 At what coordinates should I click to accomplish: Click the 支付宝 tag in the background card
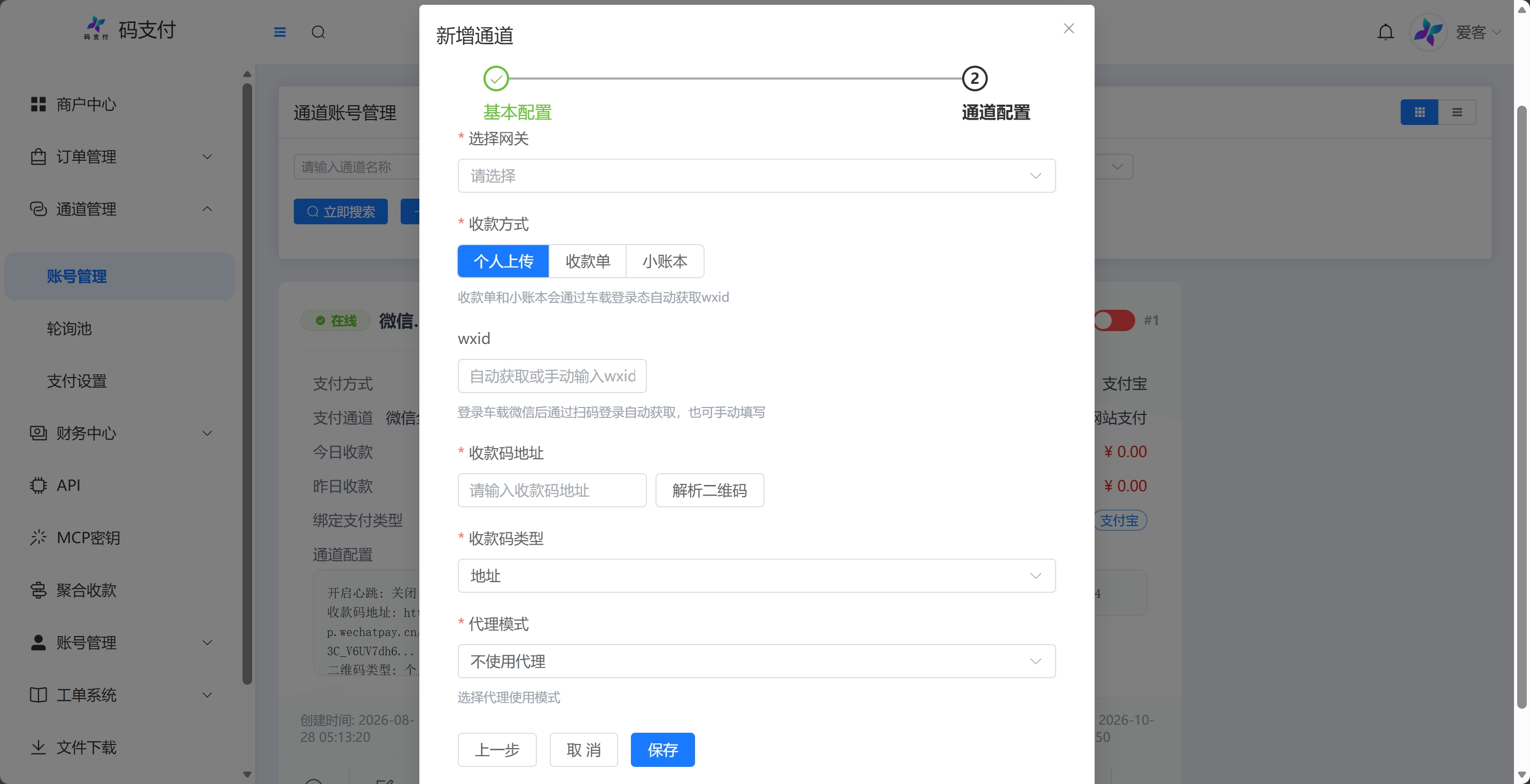tap(1120, 520)
